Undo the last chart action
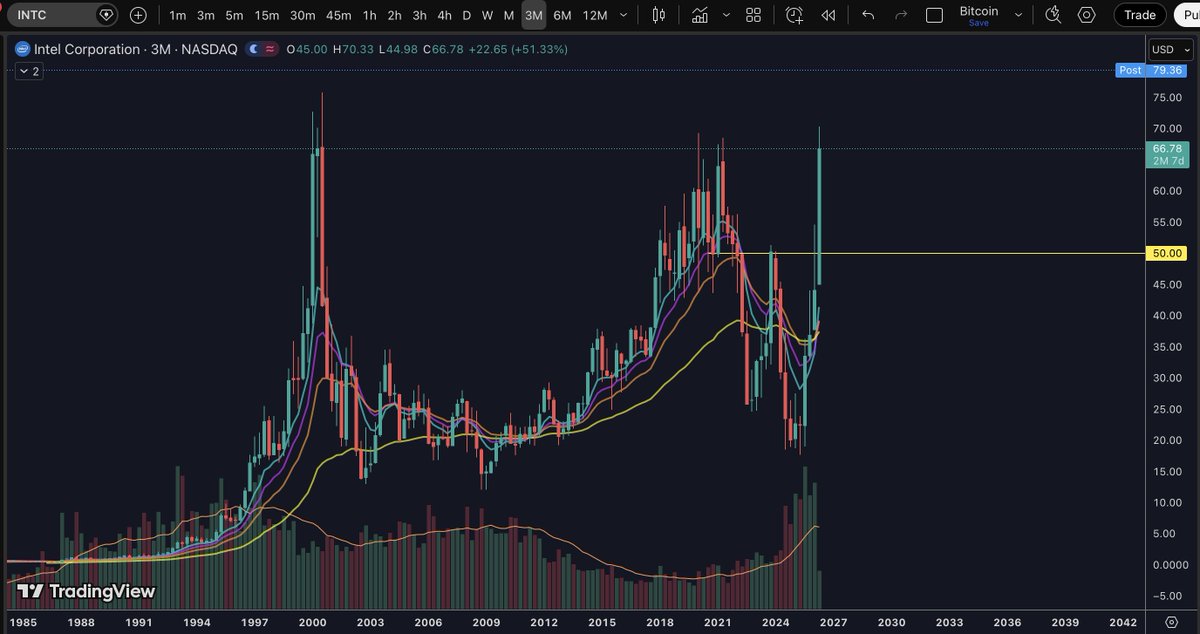Screen dimensions: 1200x634 867,15
